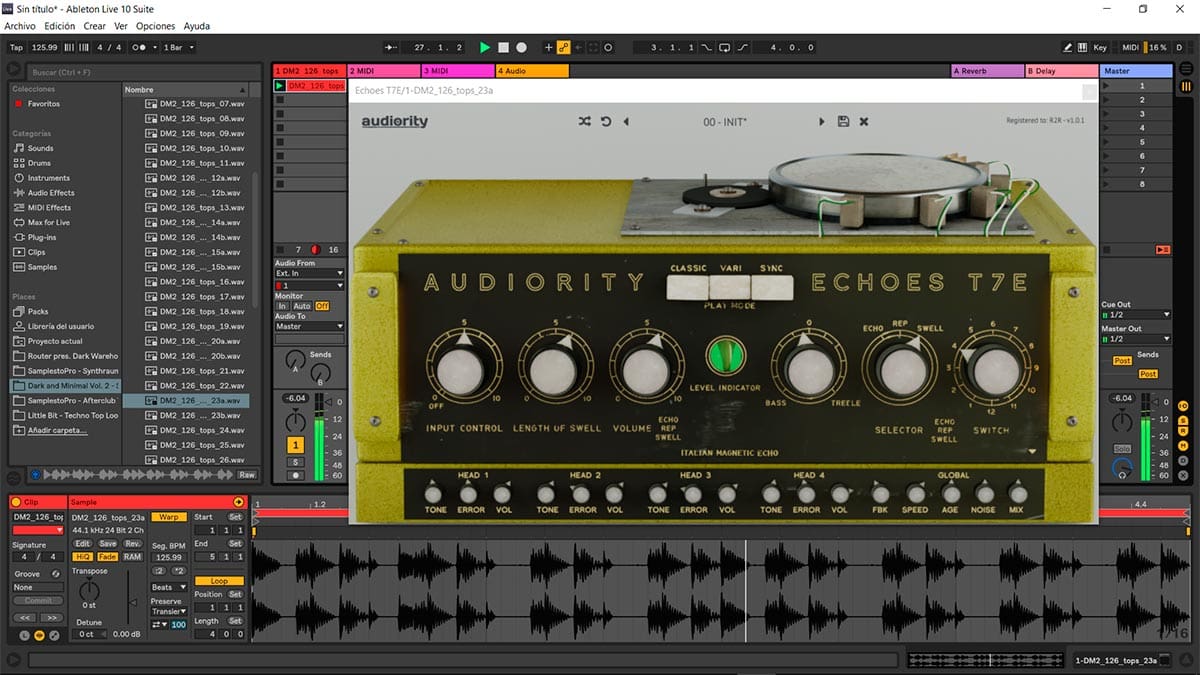Click the Tap tempo button
Screen dimensions: 1200x675
[x=16, y=47]
